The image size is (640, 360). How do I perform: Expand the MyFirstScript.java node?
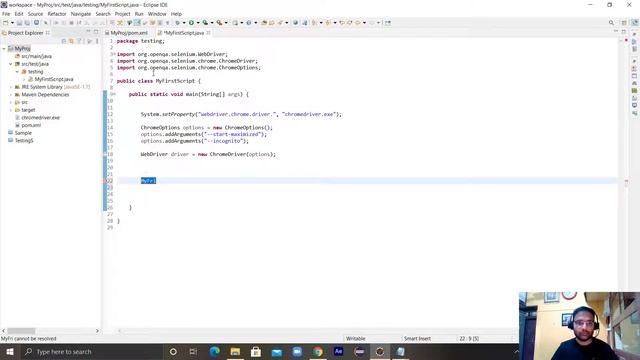(x=24, y=79)
